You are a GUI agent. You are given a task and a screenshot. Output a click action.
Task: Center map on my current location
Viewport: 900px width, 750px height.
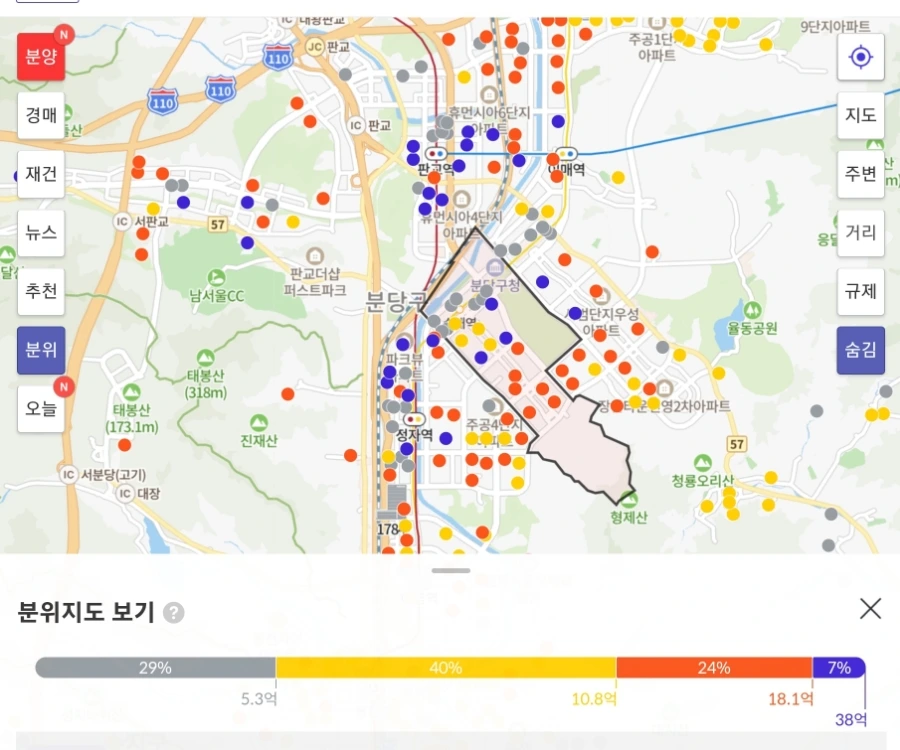pyautogui.click(x=860, y=57)
